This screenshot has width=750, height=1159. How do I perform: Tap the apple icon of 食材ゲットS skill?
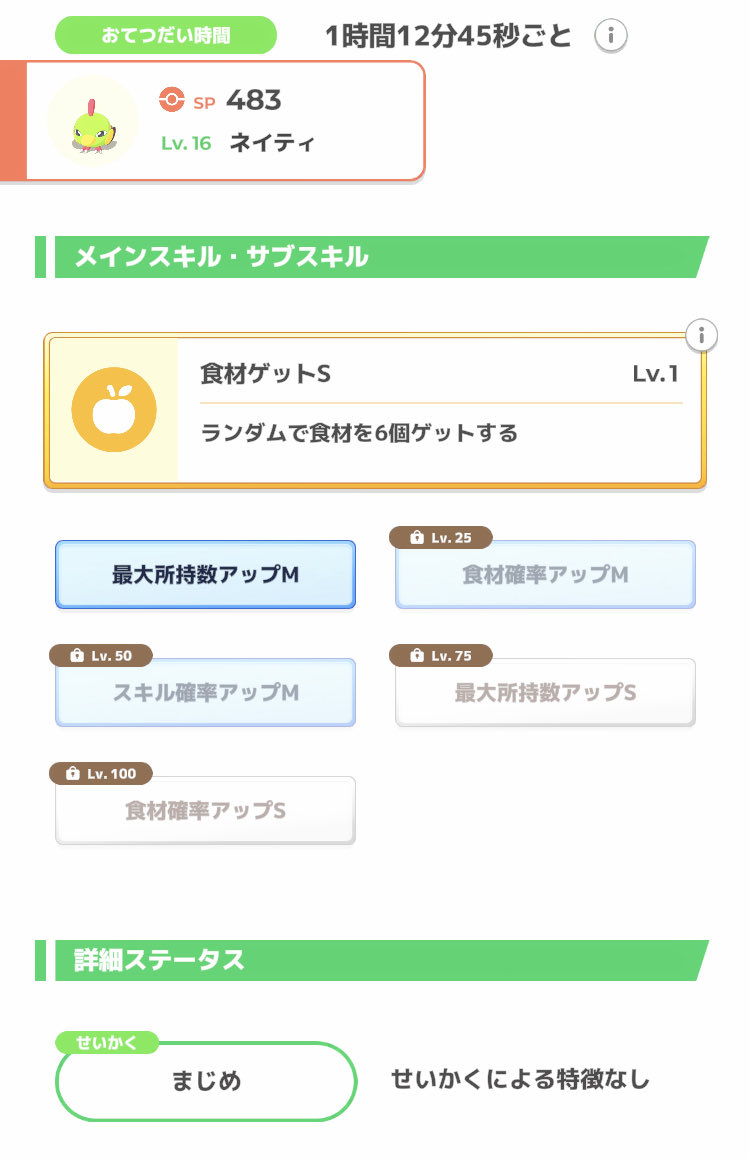112,409
